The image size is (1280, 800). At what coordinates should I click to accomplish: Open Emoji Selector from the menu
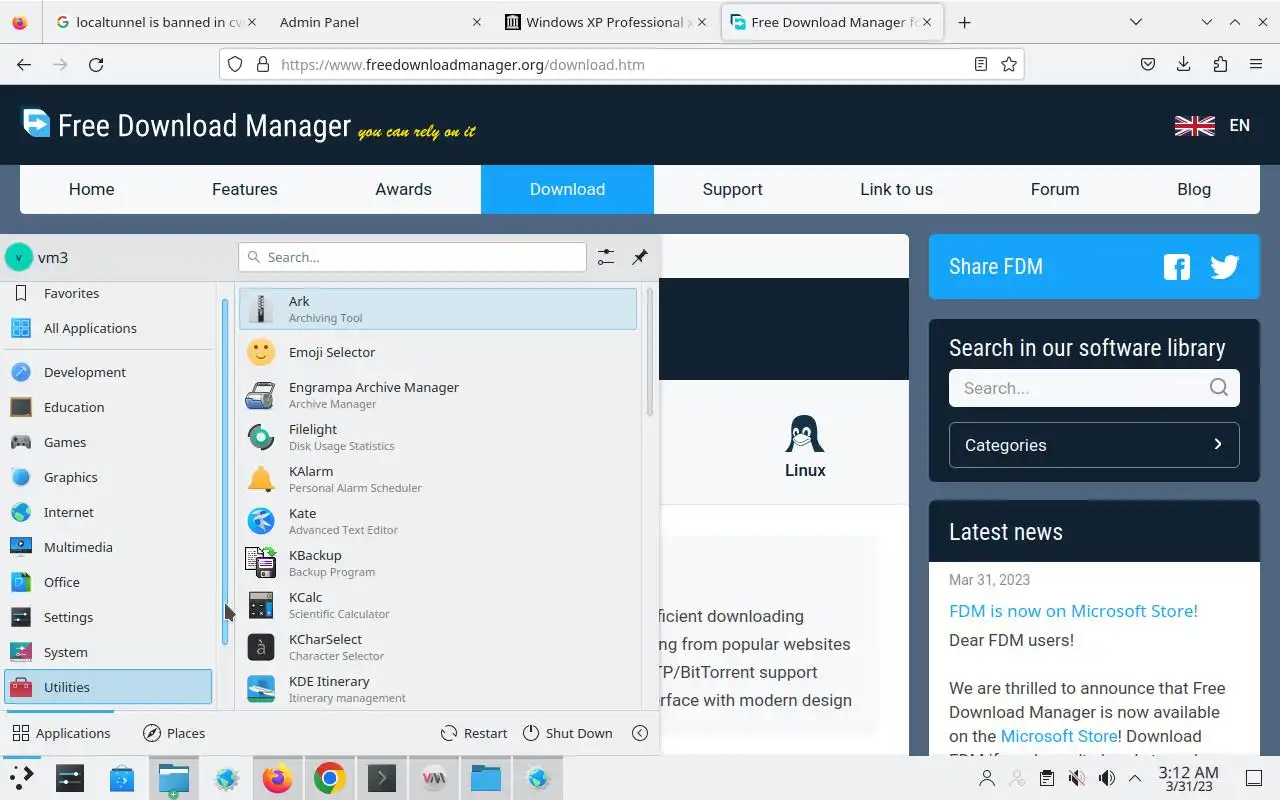tap(437, 352)
